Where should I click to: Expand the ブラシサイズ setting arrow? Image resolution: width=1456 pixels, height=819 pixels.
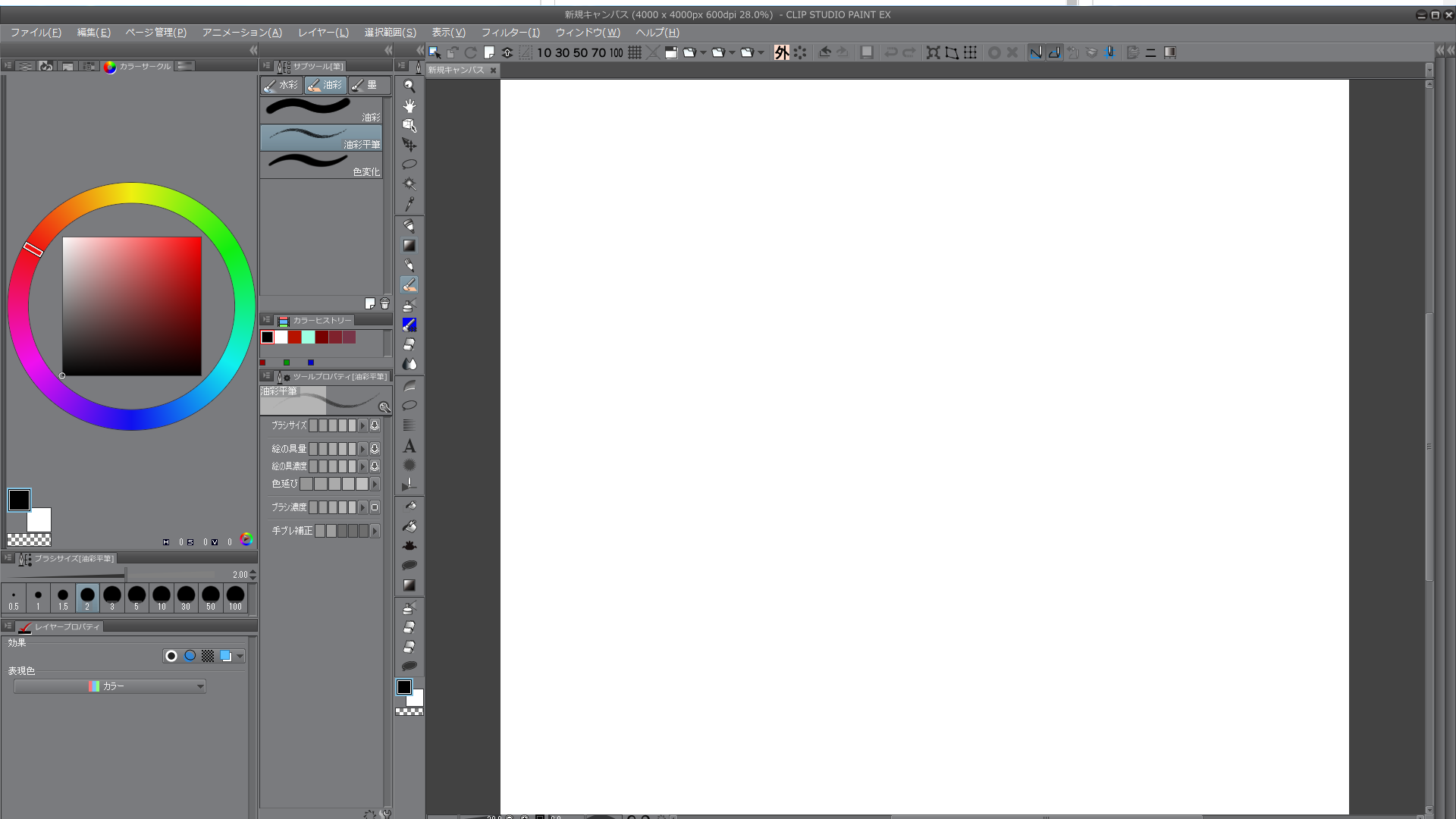click(362, 425)
